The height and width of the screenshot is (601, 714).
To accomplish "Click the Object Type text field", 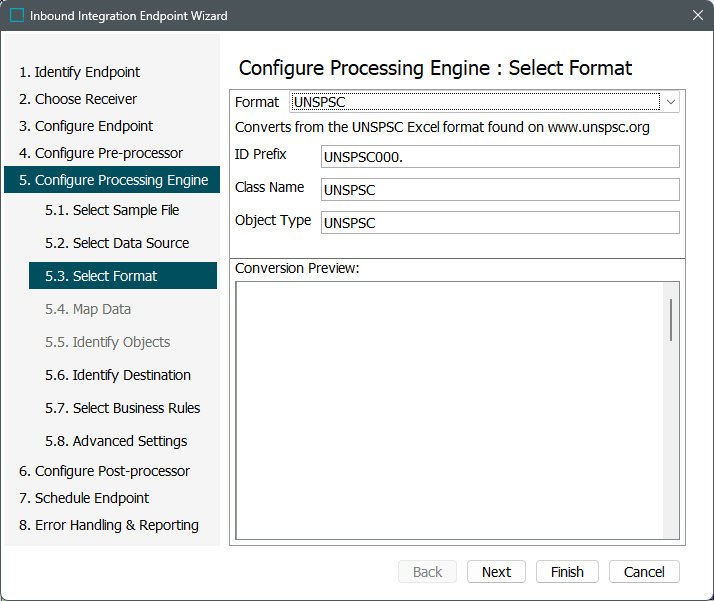I will [500, 223].
